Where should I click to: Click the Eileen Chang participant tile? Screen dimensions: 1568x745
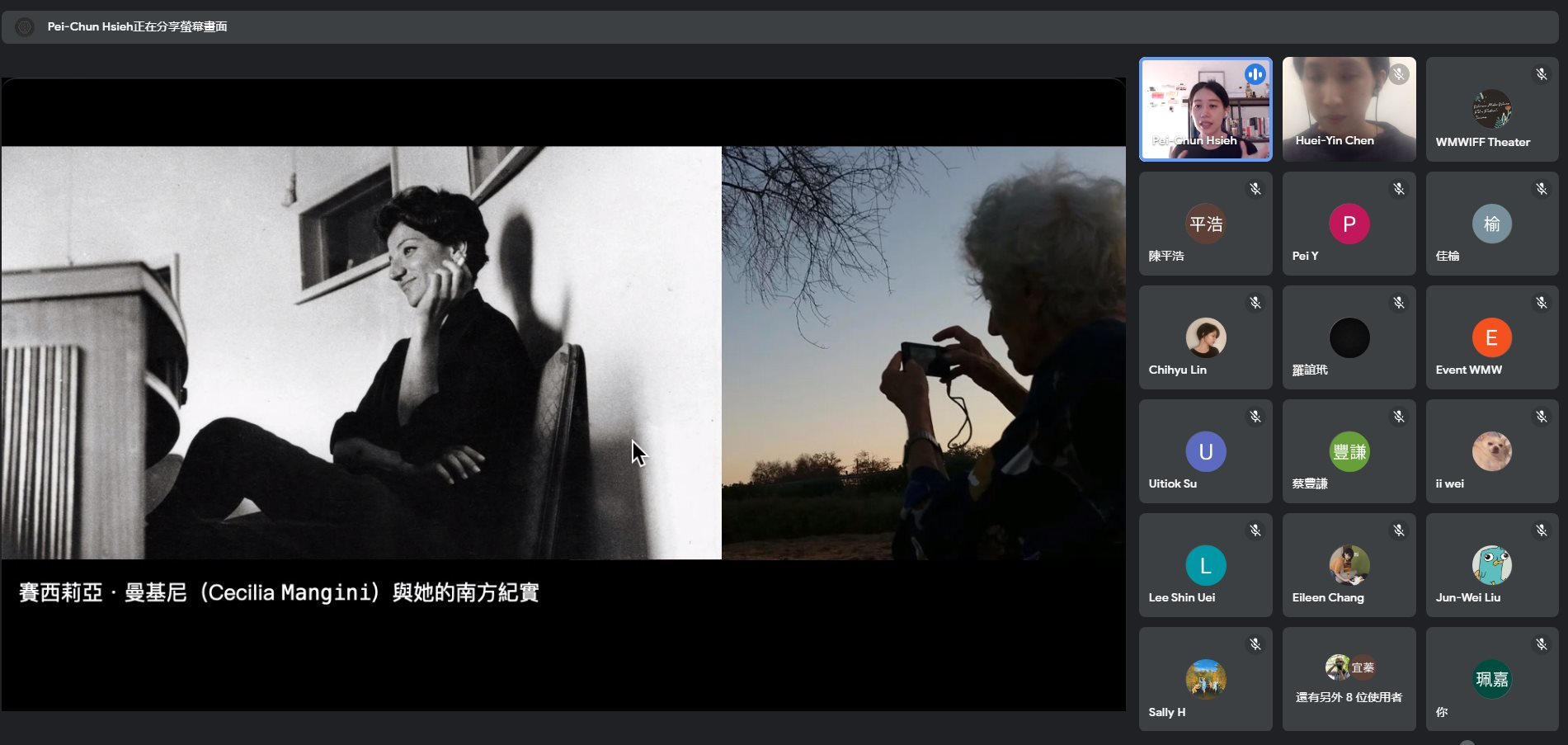coord(1349,565)
